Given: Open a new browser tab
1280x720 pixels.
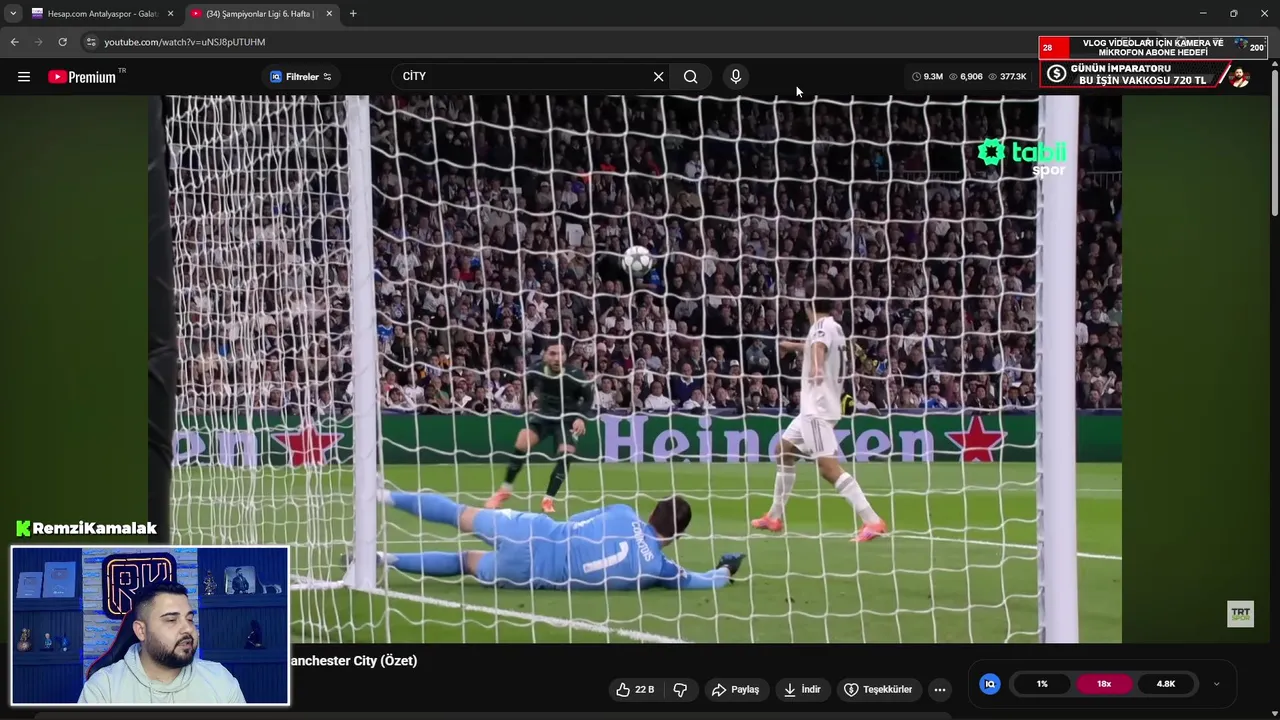Looking at the screenshot, I should point(353,14).
